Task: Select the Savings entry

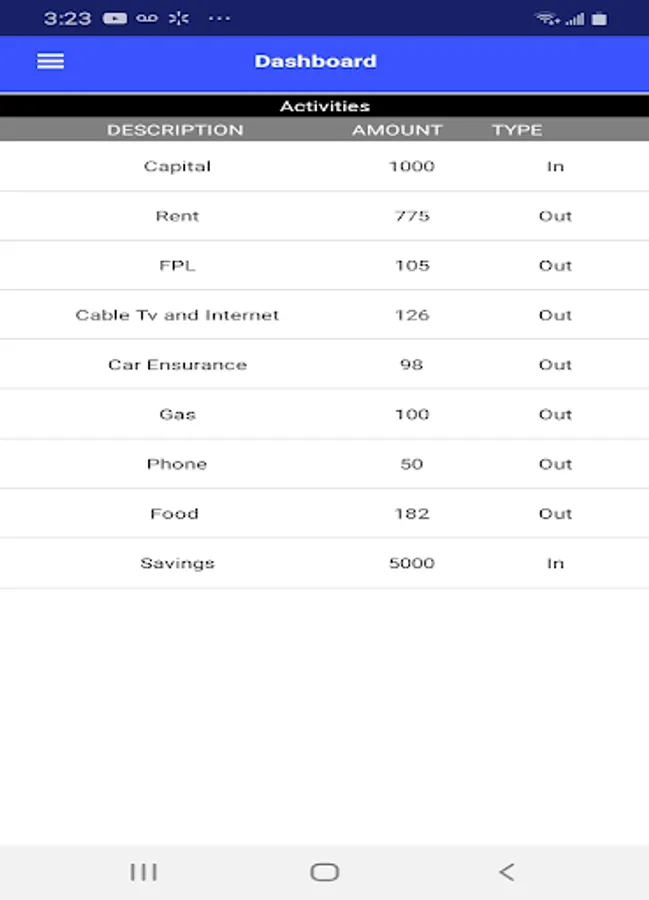Action: tap(324, 562)
